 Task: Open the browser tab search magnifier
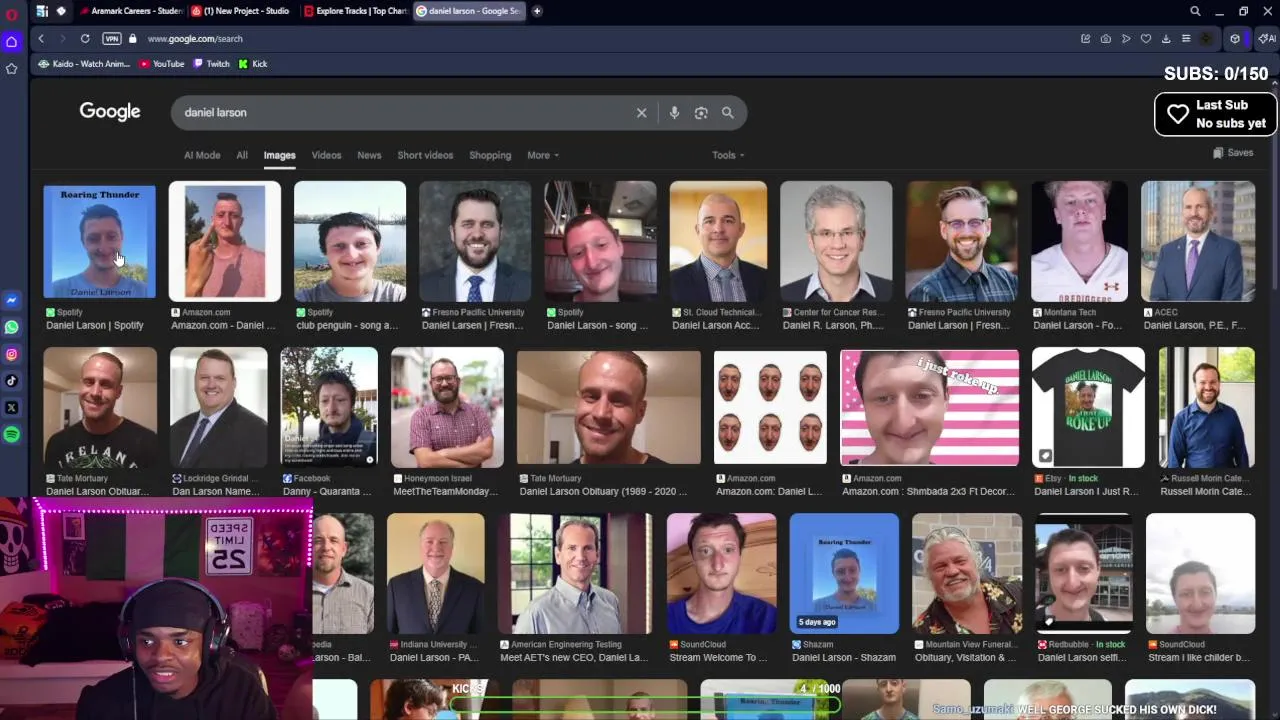[x=1195, y=11]
